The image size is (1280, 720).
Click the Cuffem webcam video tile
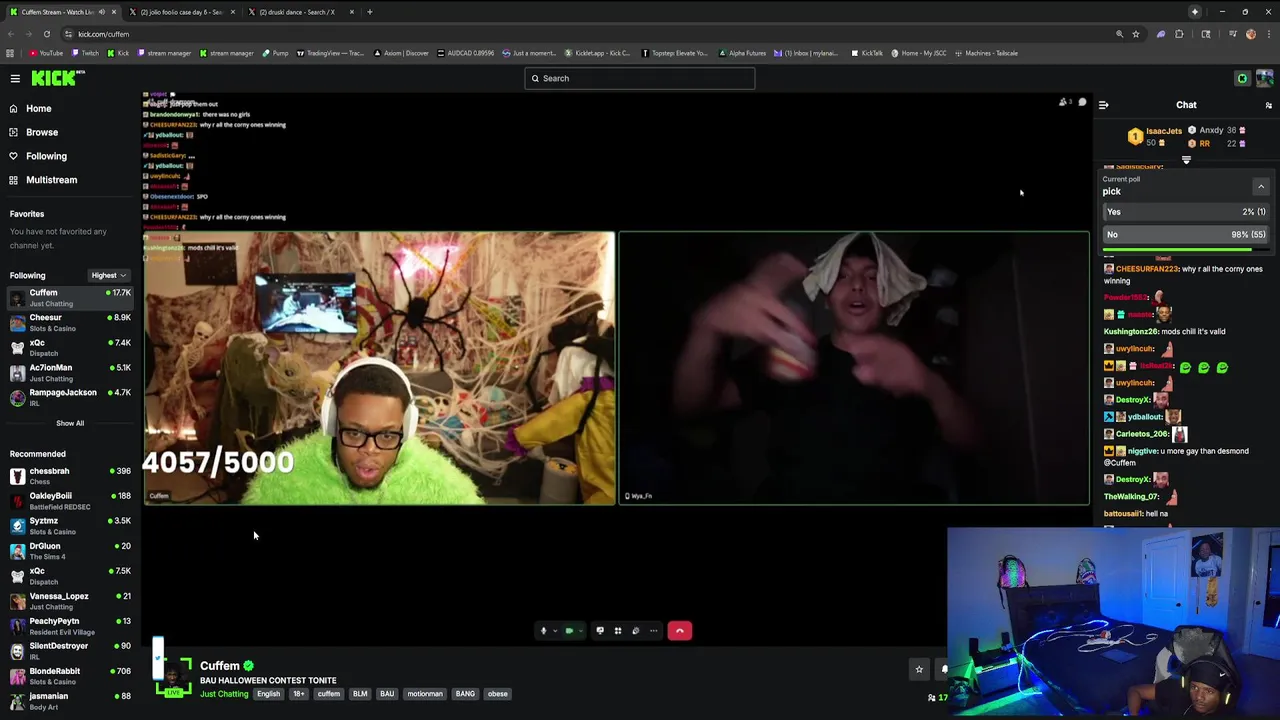tap(379, 368)
